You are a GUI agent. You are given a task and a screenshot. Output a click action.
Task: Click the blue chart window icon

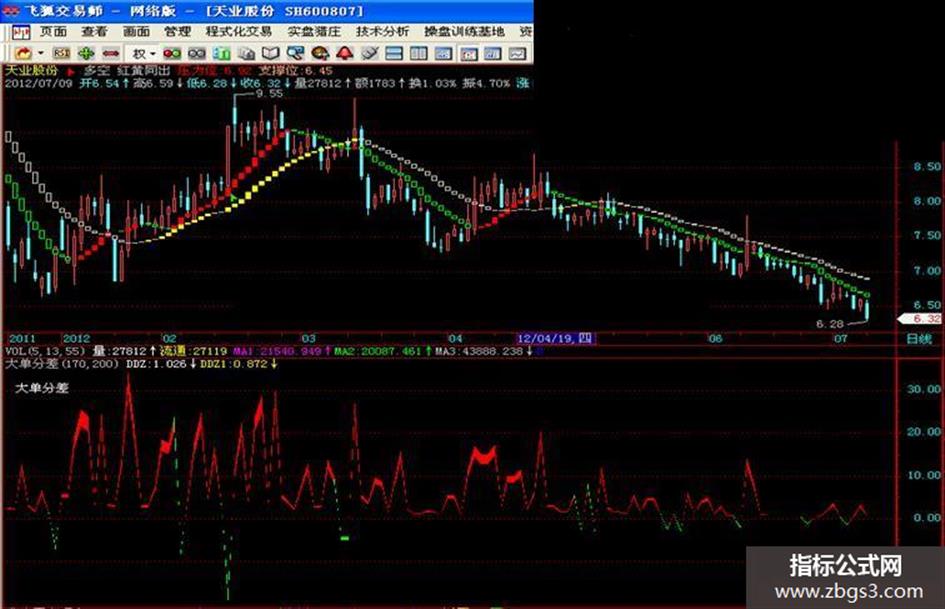click(x=493, y=54)
